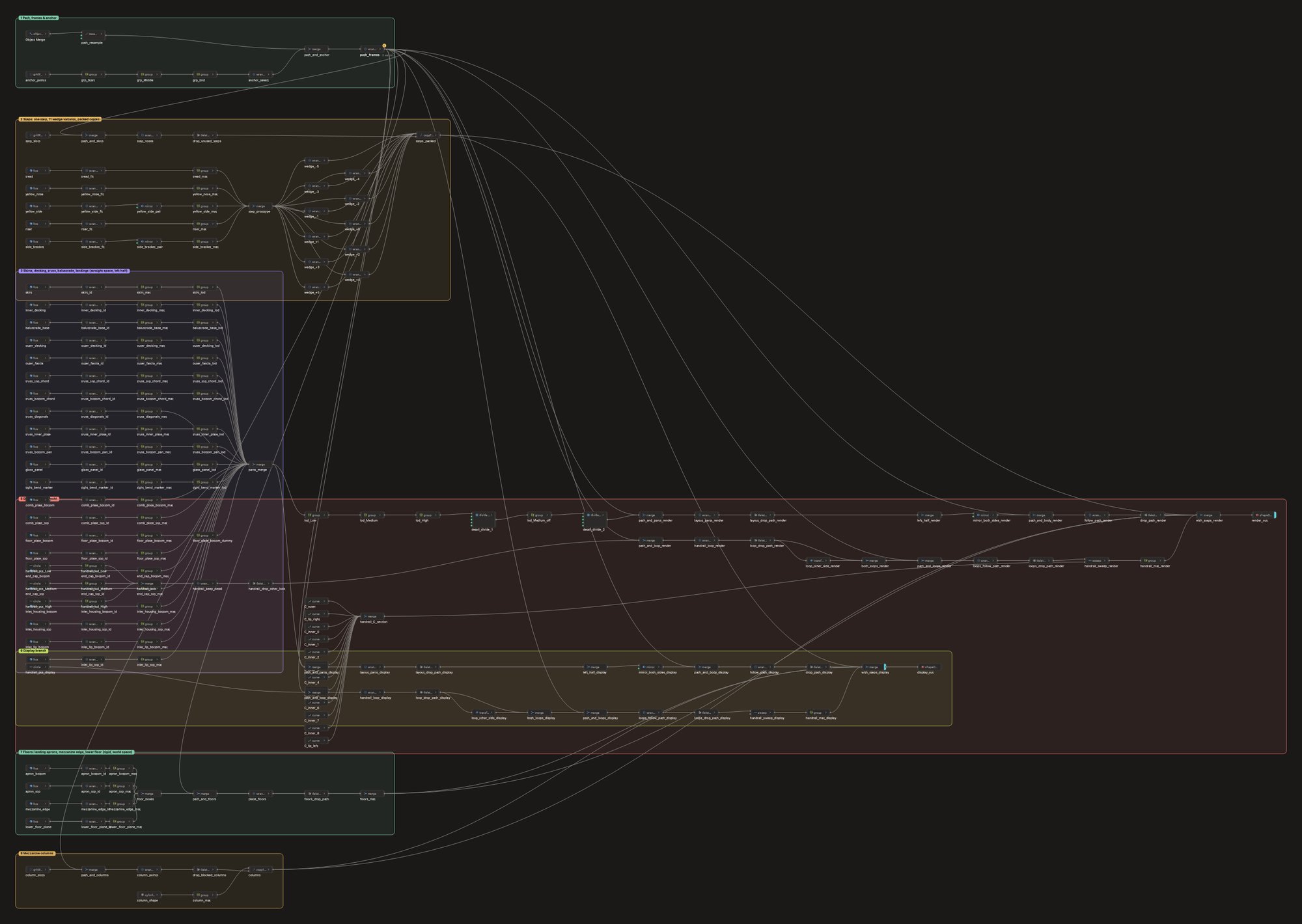Select the lod_Low group node
The image size is (1302, 924).
316,515
